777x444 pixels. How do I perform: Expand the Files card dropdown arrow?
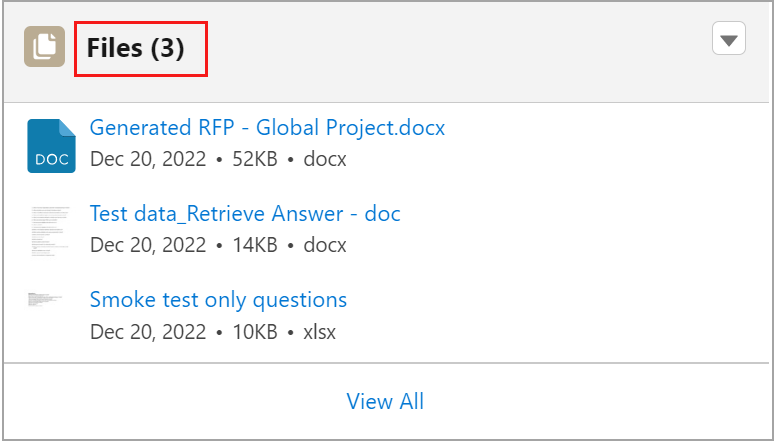coord(728,39)
